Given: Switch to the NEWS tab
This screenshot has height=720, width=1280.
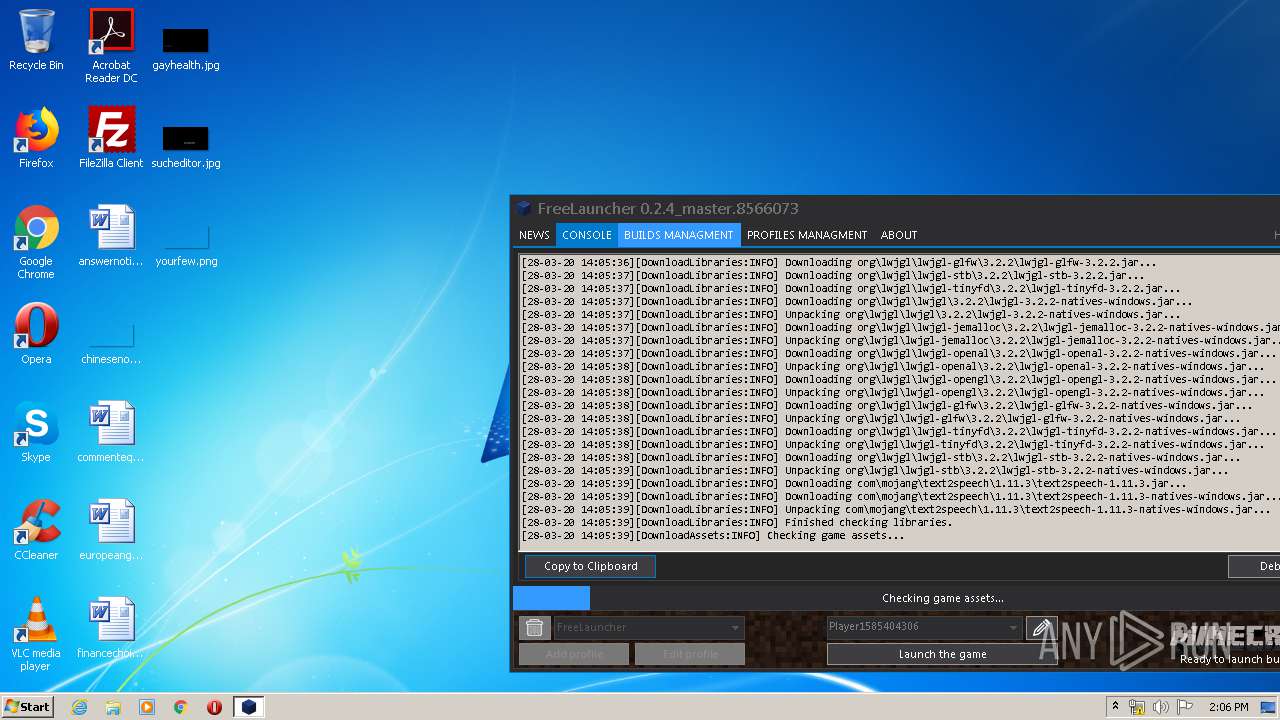Looking at the screenshot, I should pyautogui.click(x=534, y=235).
